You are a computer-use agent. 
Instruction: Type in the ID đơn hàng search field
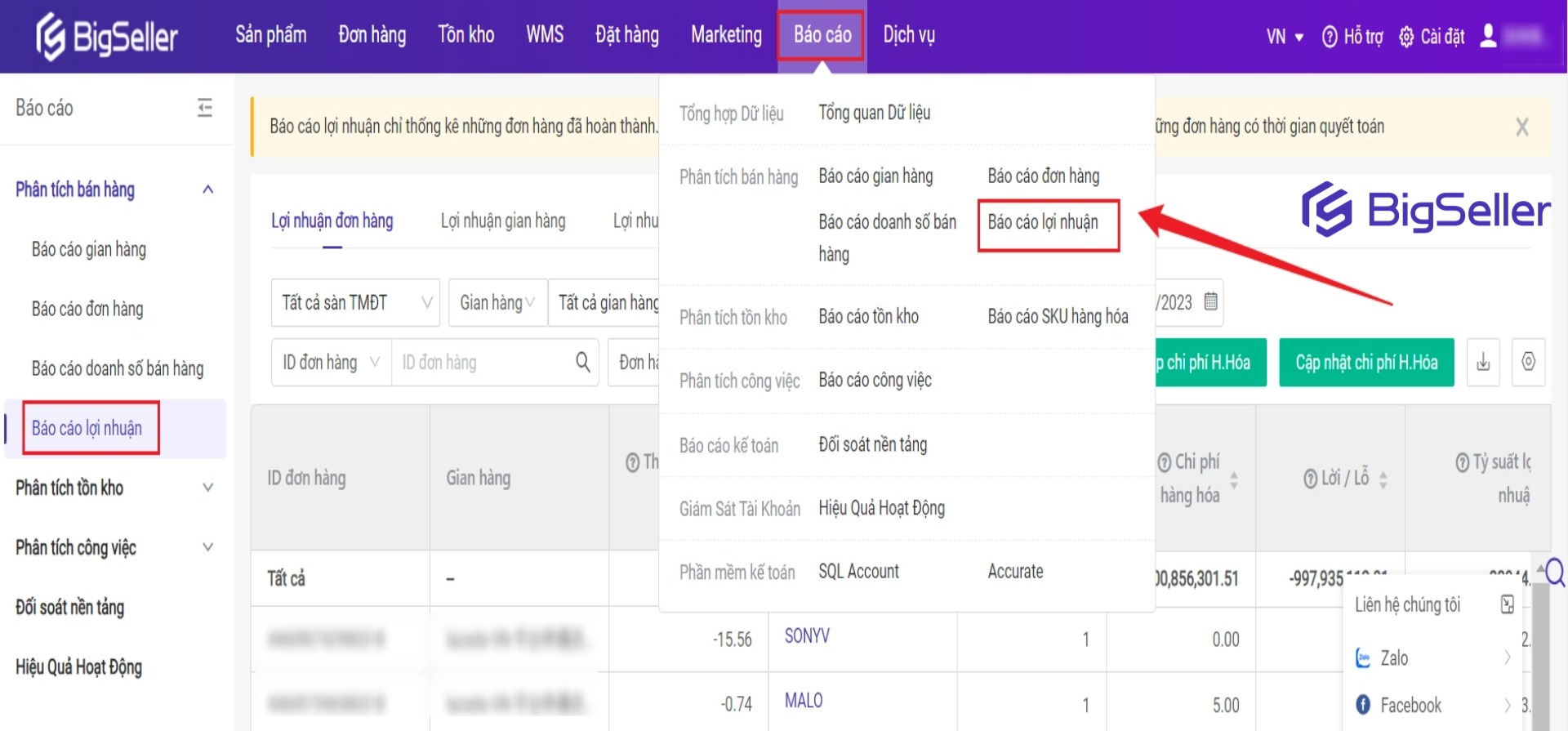(482, 362)
